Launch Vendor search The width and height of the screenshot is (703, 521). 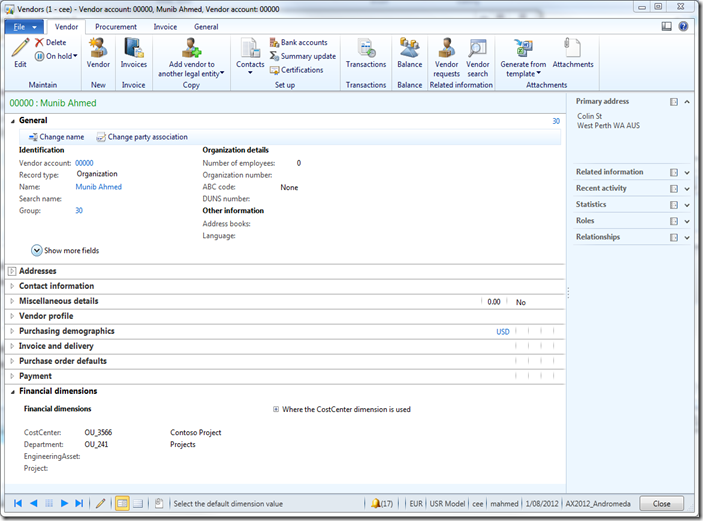pos(477,58)
